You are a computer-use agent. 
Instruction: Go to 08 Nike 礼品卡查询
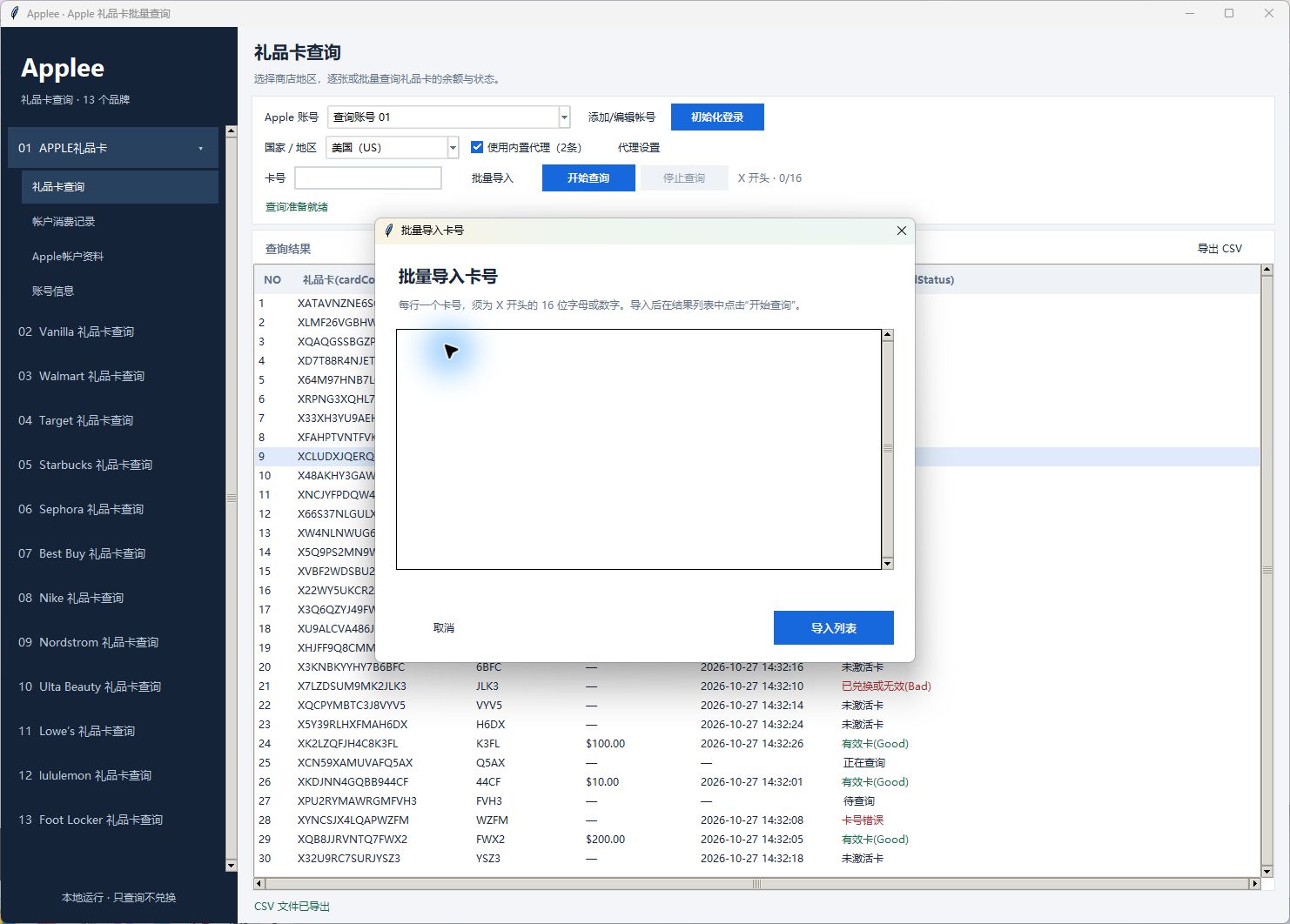(x=71, y=598)
